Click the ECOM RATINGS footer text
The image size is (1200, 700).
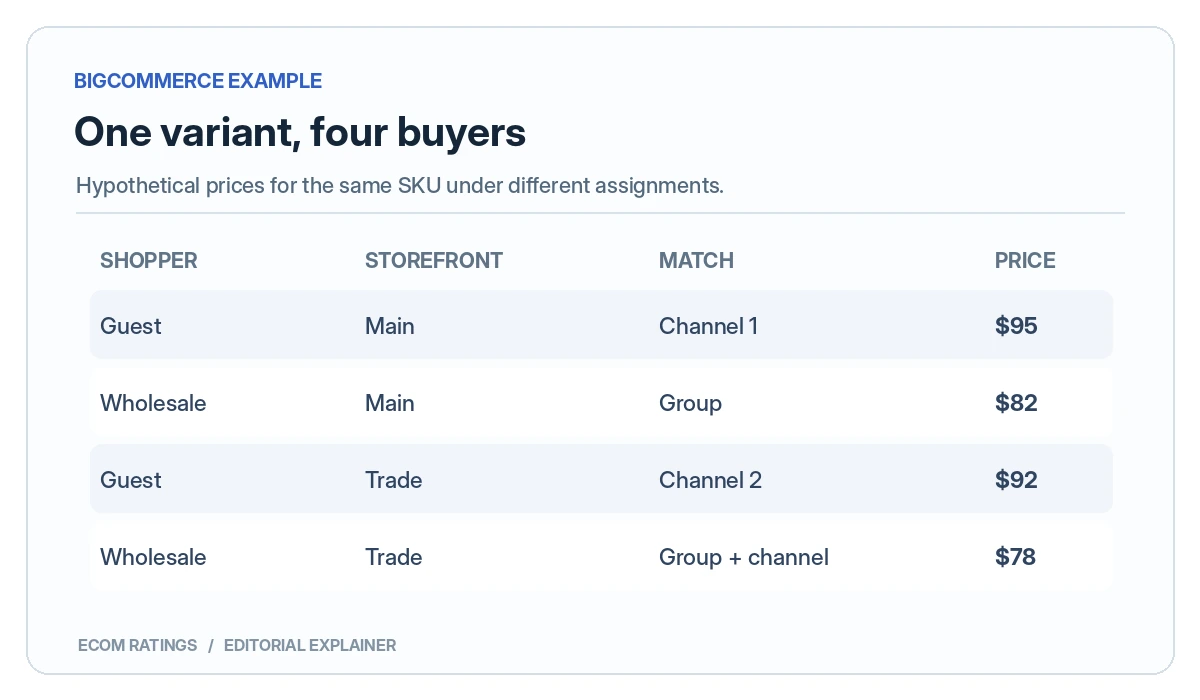(138, 645)
